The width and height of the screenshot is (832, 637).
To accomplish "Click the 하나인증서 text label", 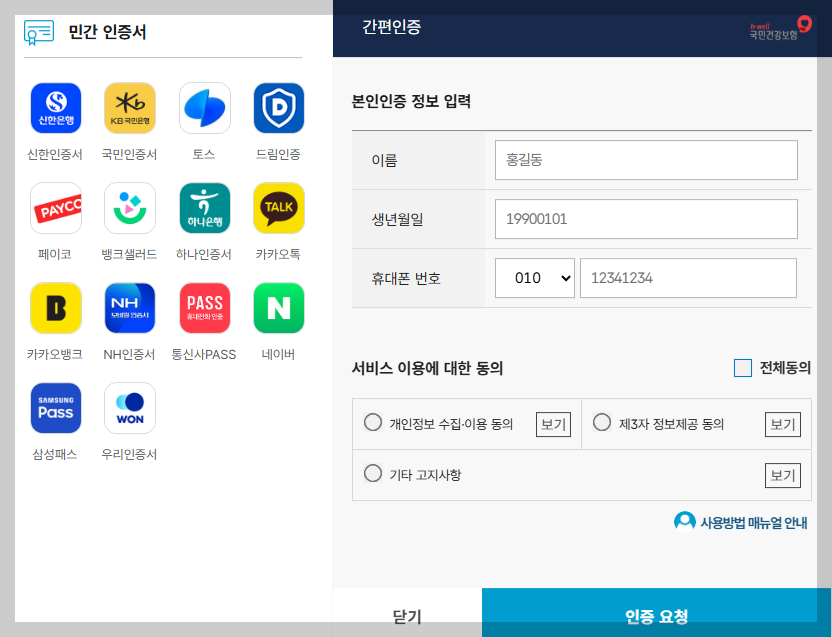I will pyautogui.click(x=204, y=254).
